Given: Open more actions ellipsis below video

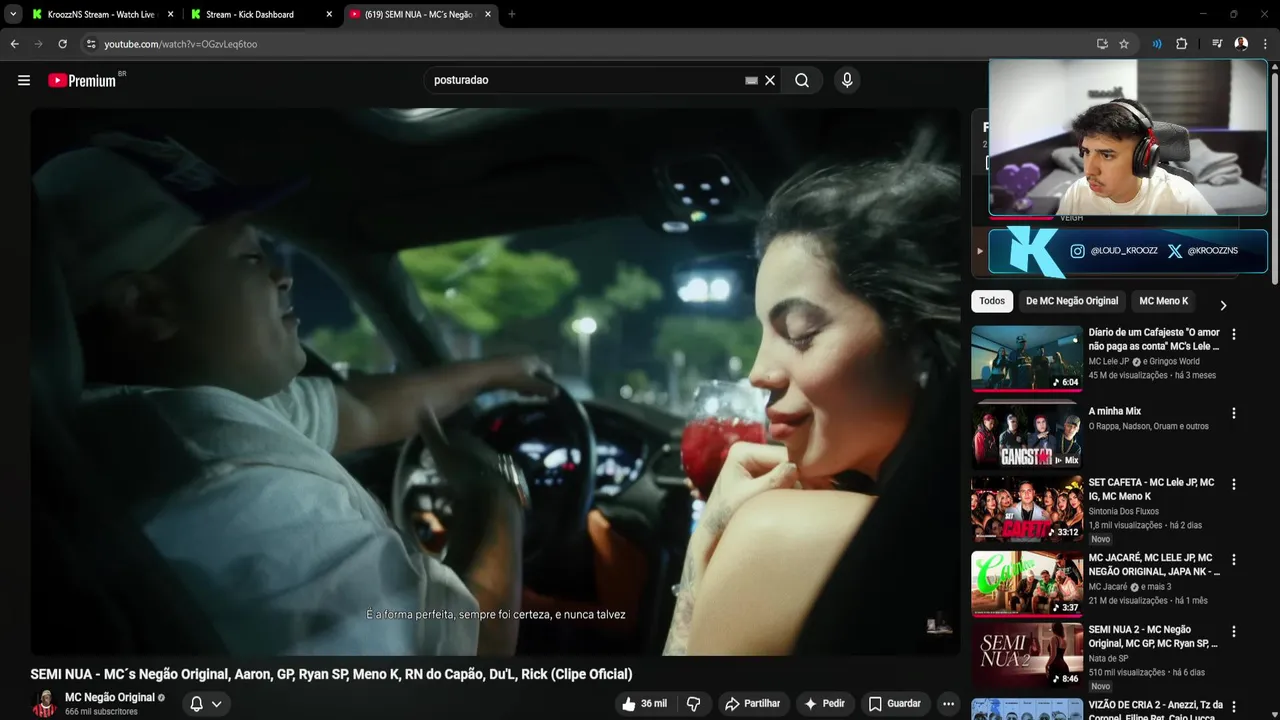Looking at the screenshot, I should [948, 704].
